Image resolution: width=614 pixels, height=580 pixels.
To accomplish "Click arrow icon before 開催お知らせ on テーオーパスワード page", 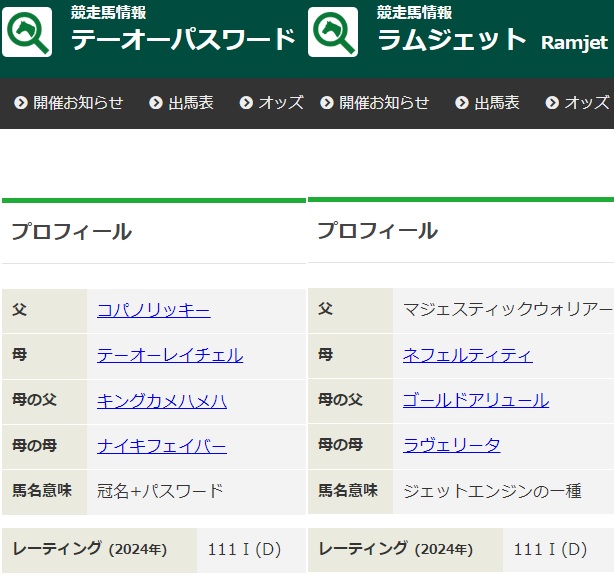I will [x=20, y=103].
